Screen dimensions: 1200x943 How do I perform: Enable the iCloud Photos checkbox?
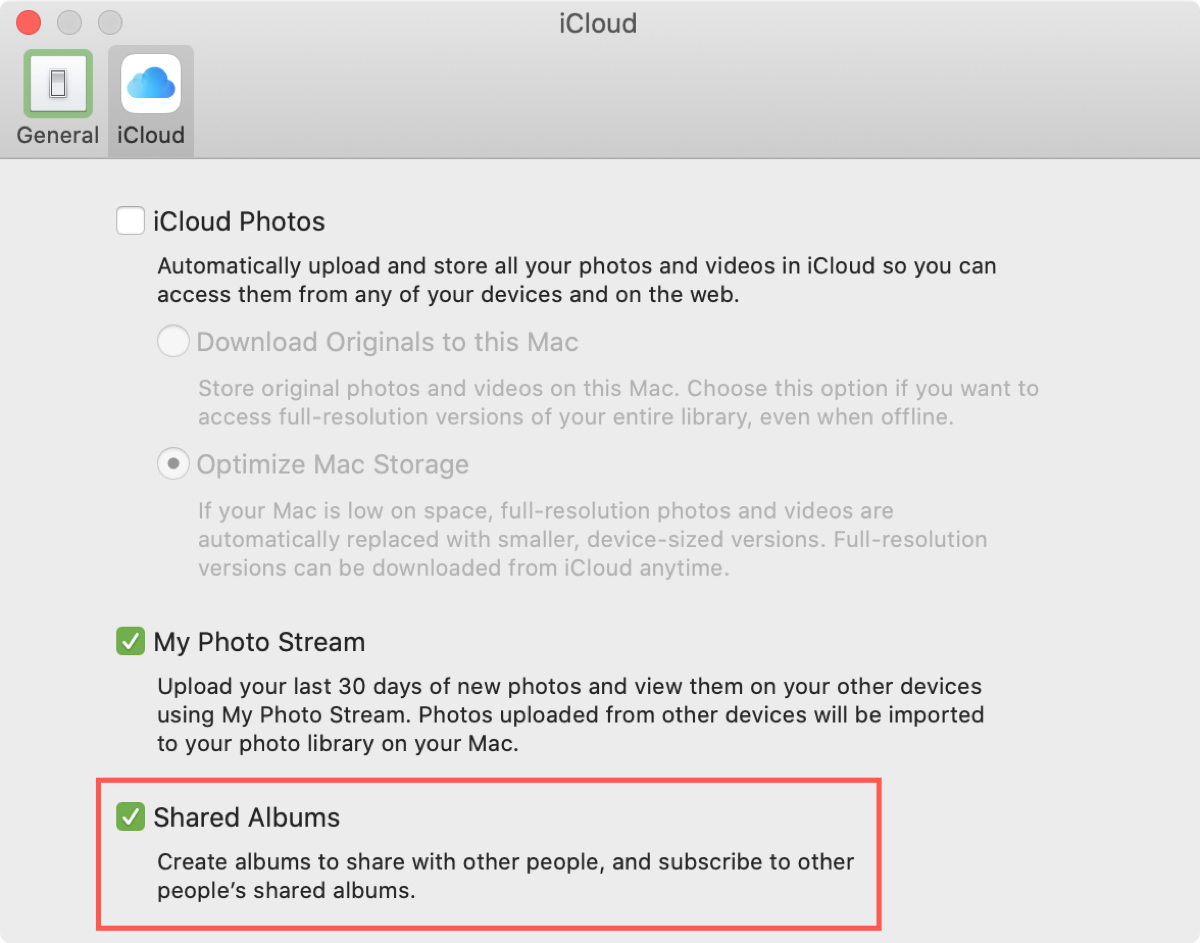pos(131,220)
